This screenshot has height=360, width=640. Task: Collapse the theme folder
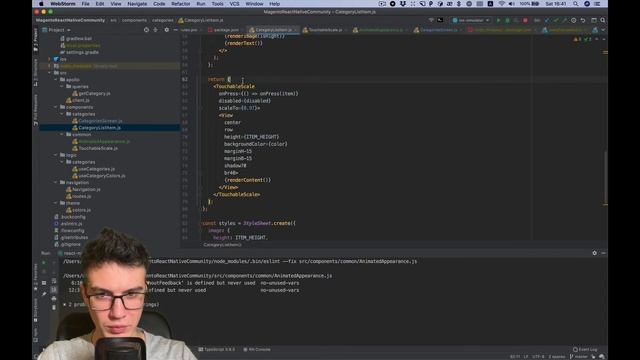[56, 203]
